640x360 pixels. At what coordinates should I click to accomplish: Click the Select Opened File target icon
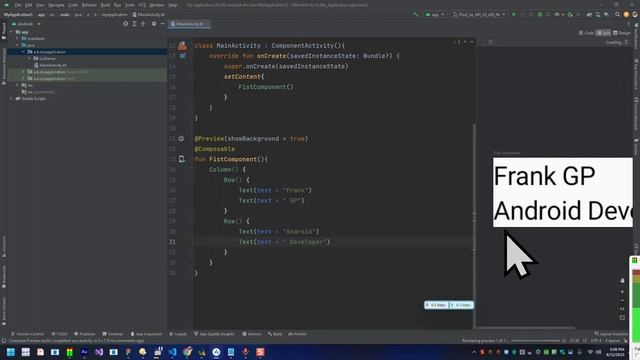pyautogui.click(x=125, y=24)
